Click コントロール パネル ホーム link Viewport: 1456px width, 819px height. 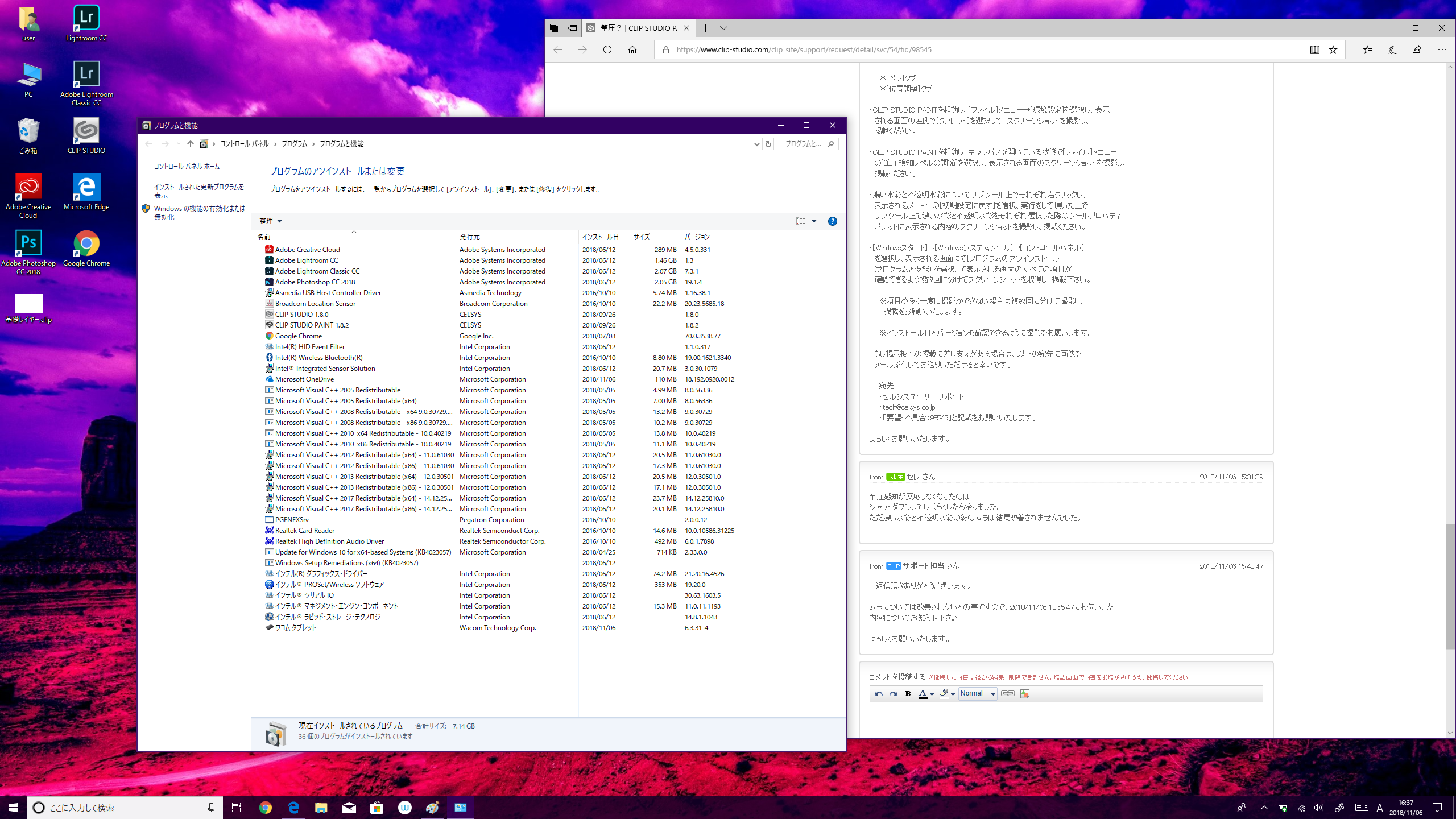pos(187,167)
